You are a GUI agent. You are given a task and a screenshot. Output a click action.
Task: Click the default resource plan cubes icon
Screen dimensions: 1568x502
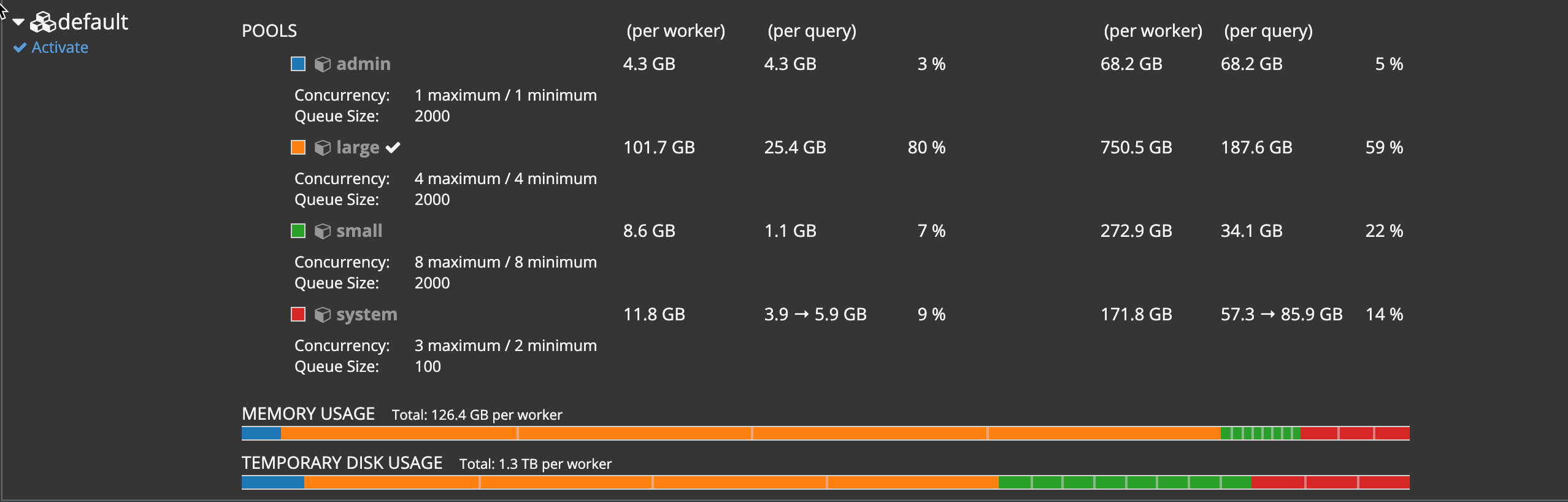click(43, 23)
